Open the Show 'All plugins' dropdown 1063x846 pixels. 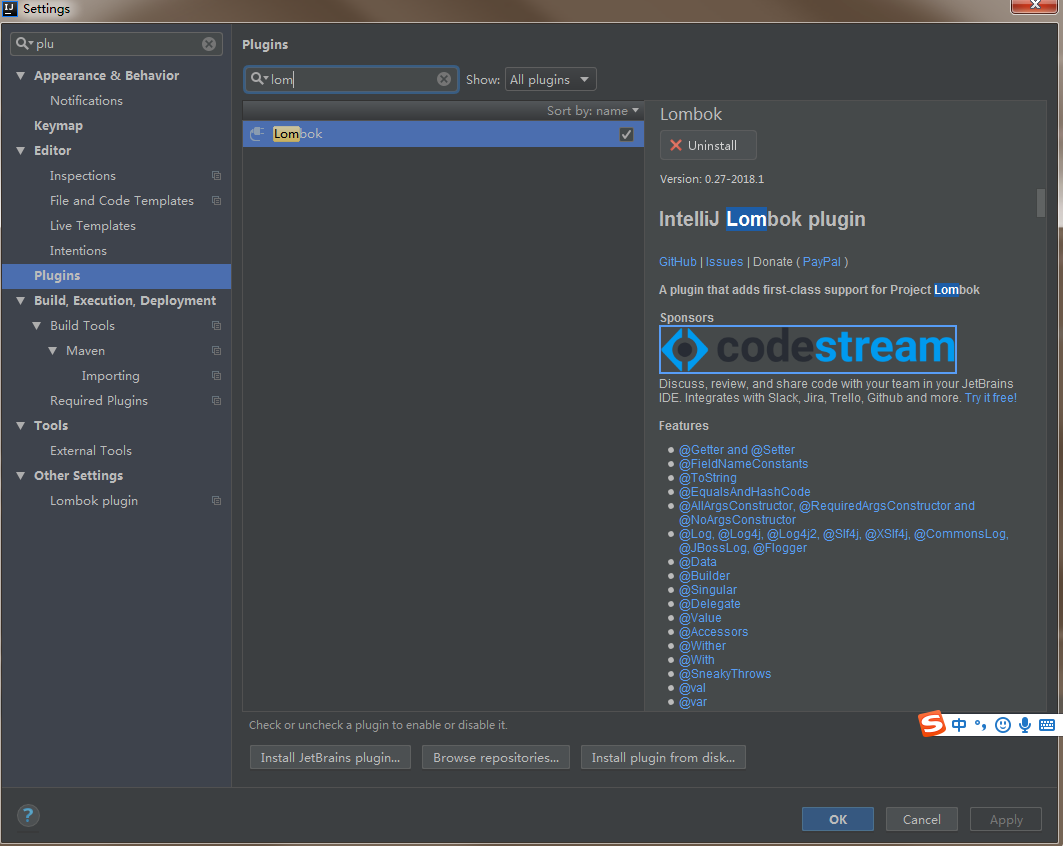point(550,79)
